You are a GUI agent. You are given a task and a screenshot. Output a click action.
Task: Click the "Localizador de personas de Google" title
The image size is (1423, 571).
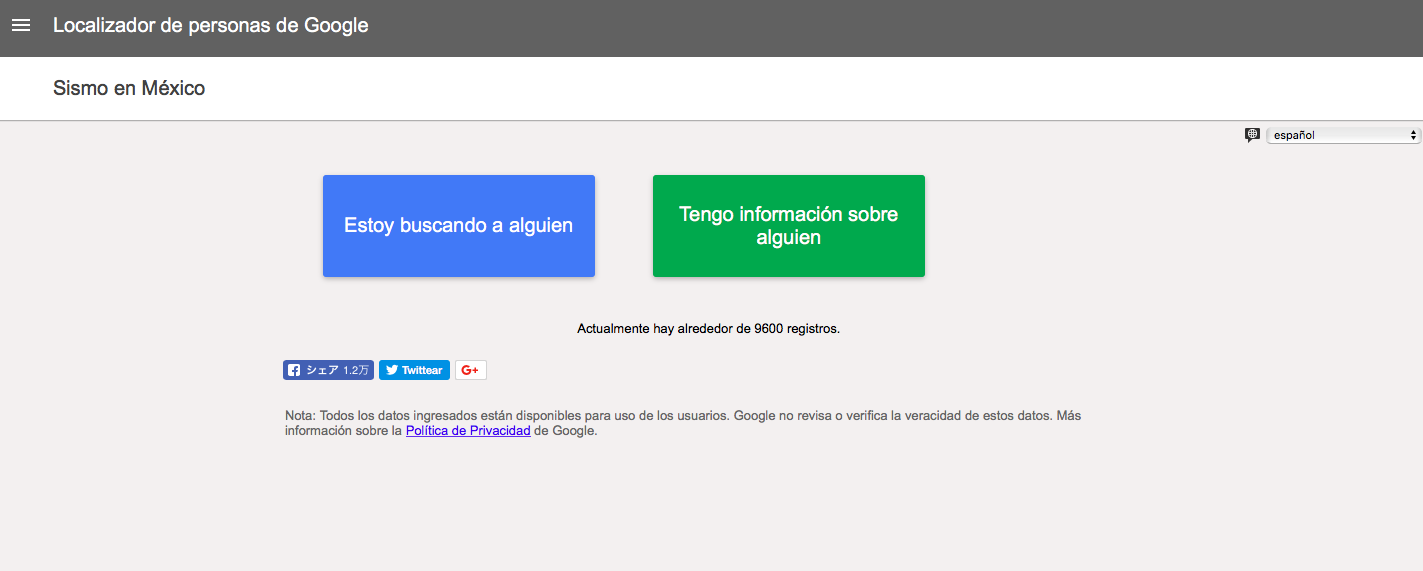[211, 26]
